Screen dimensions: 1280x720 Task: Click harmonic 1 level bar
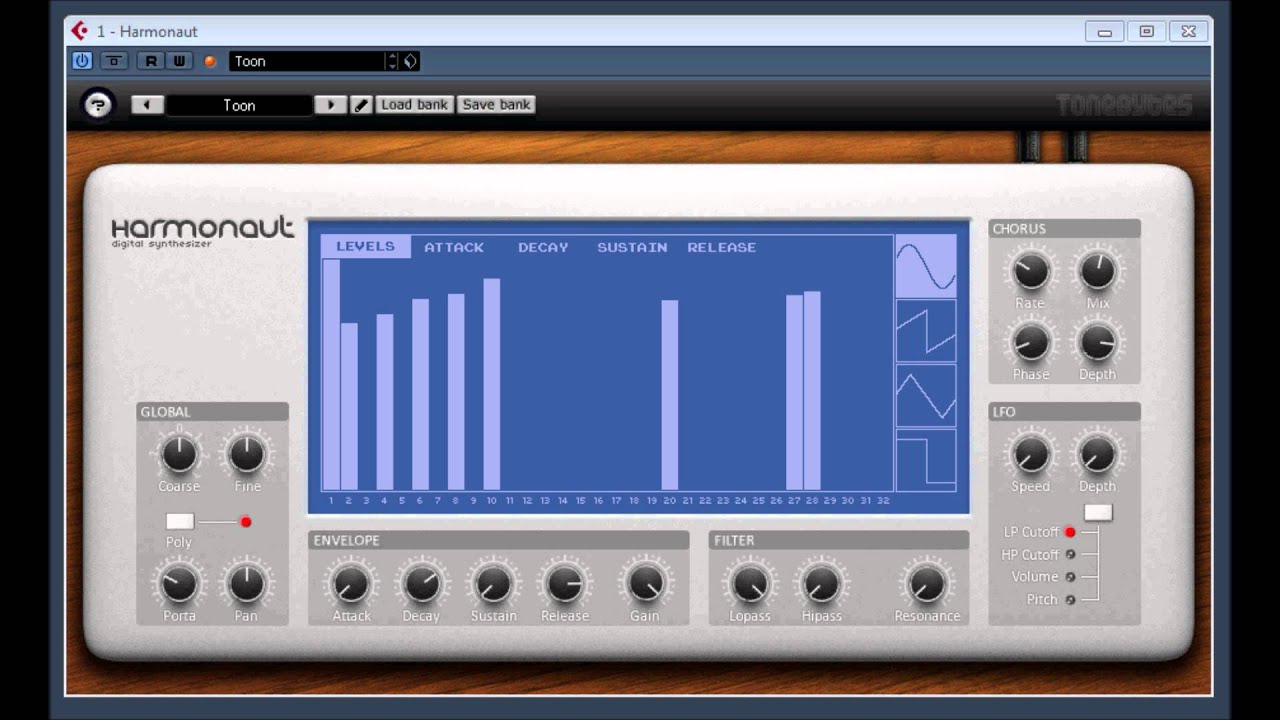(x=331, y=375)
